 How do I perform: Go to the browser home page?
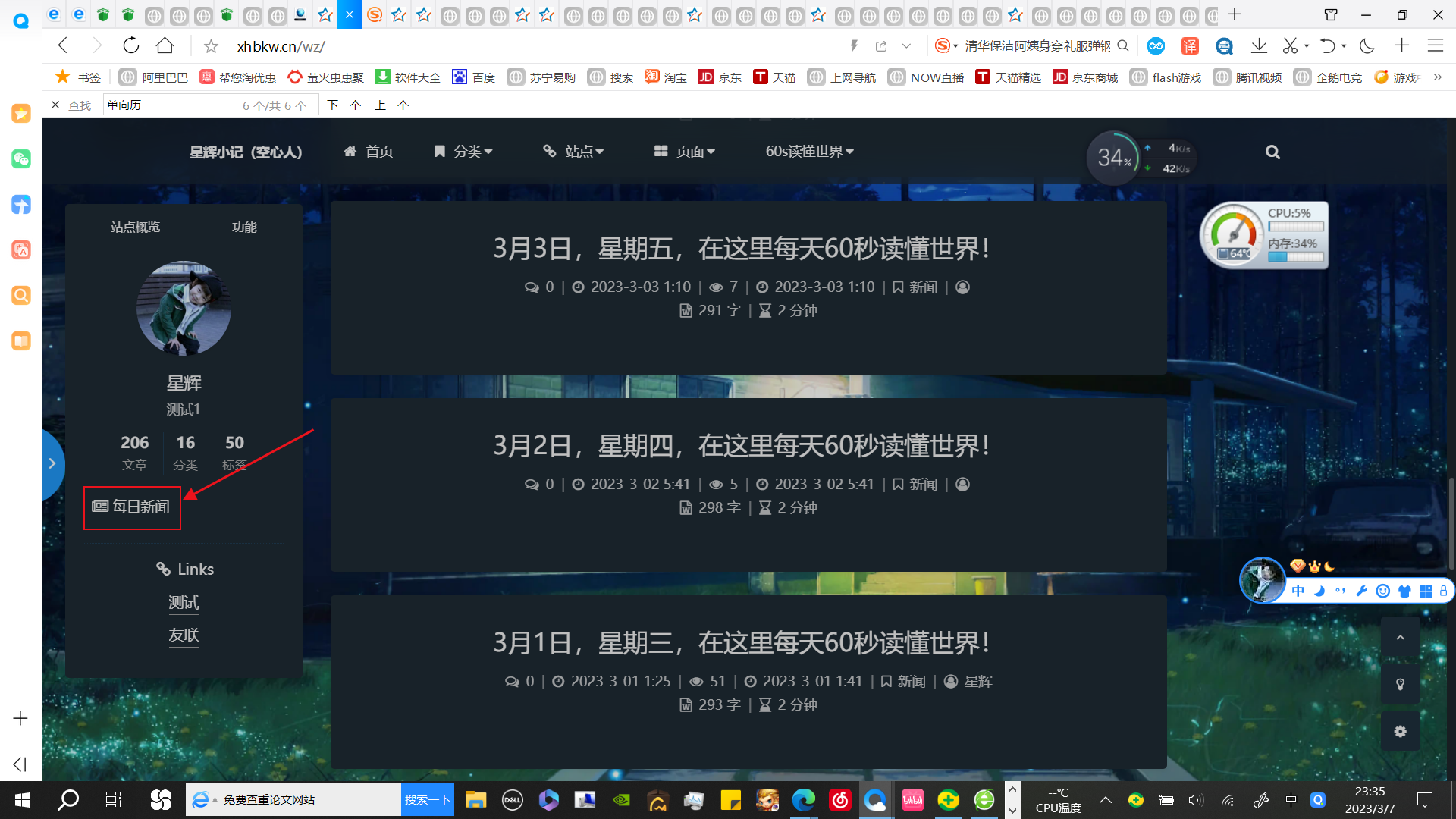click(x=165, y=45)
